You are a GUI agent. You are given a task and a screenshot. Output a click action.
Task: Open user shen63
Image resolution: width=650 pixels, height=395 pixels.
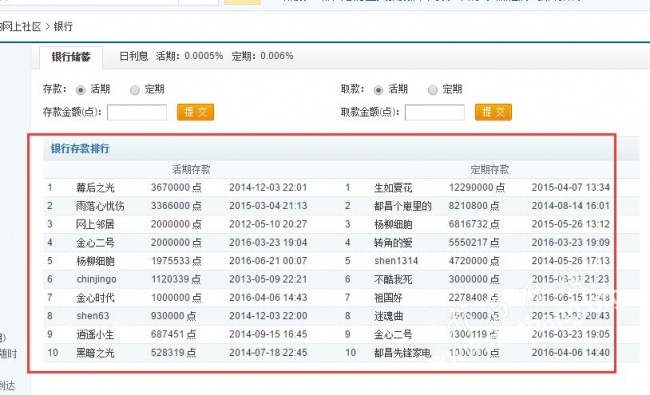[93, 316]
